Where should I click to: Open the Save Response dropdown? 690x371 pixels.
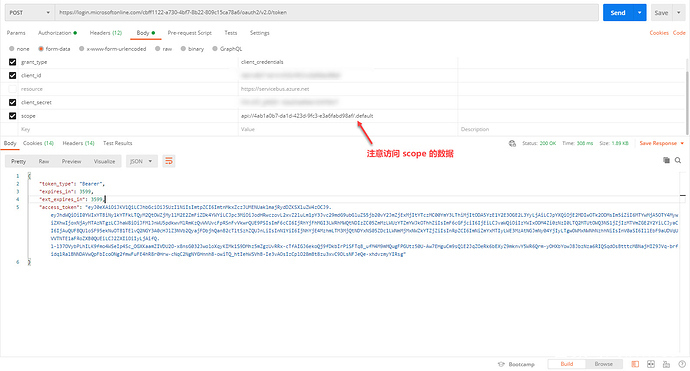pyautogui.click(x=662, y=143)
